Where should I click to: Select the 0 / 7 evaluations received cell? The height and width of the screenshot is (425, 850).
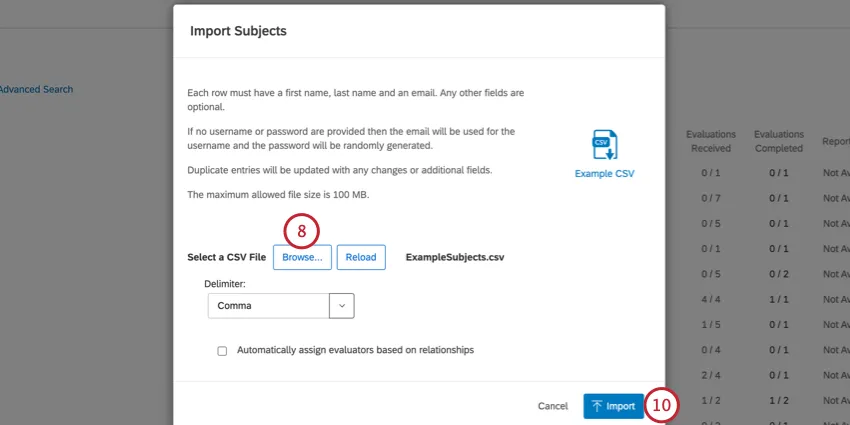pos(711,198)
